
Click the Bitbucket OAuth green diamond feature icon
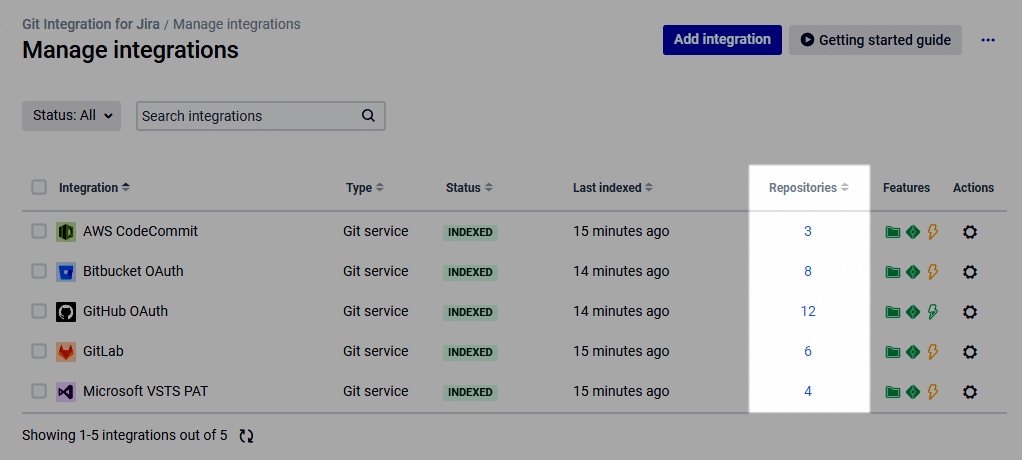(912, 272)
